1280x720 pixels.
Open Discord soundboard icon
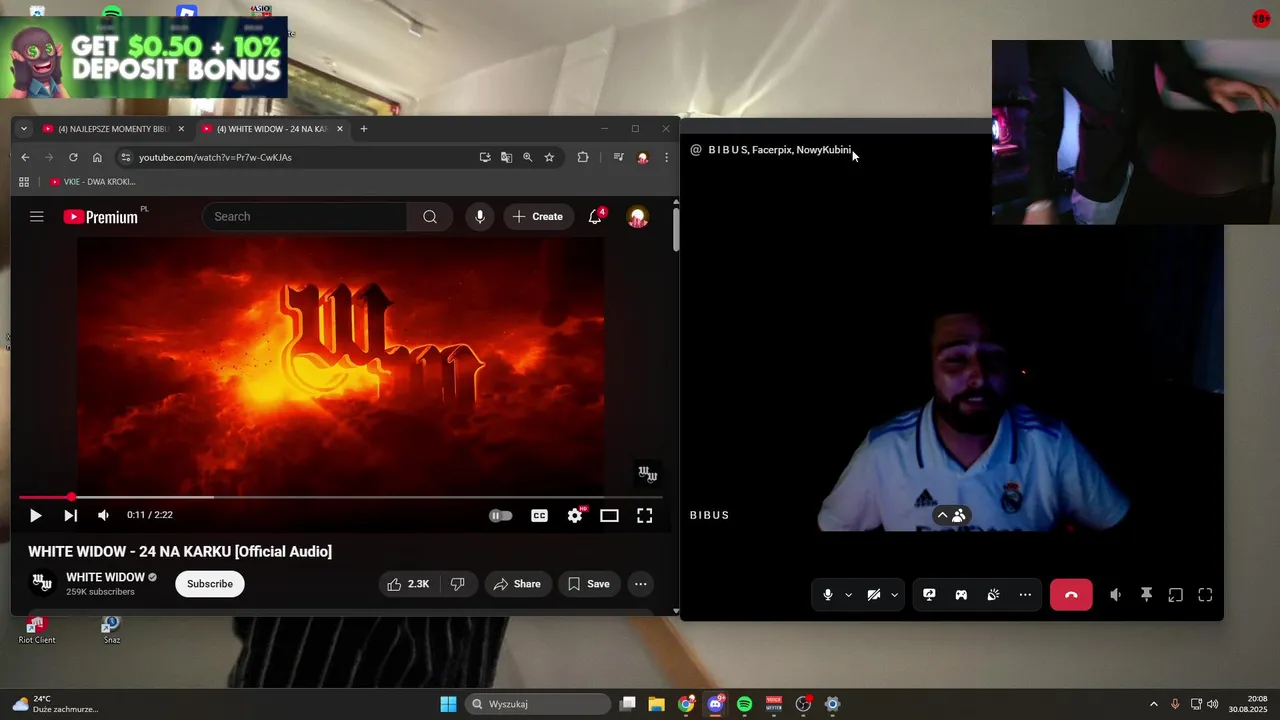pyautogui.click(x=993, y=595)
